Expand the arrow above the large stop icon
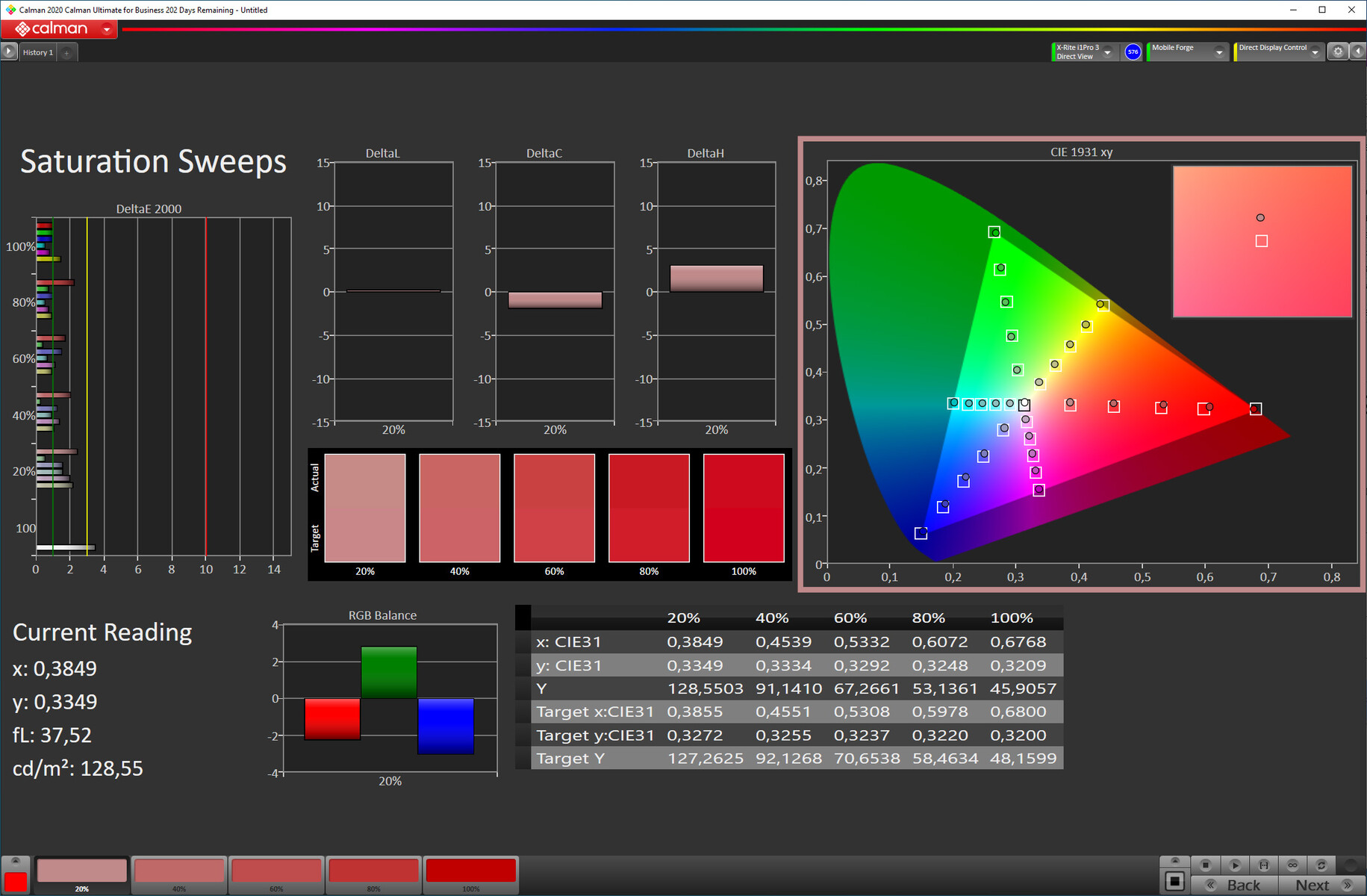The height and width of the screenshot is (896, 1367). click(x=1174, y=862)
